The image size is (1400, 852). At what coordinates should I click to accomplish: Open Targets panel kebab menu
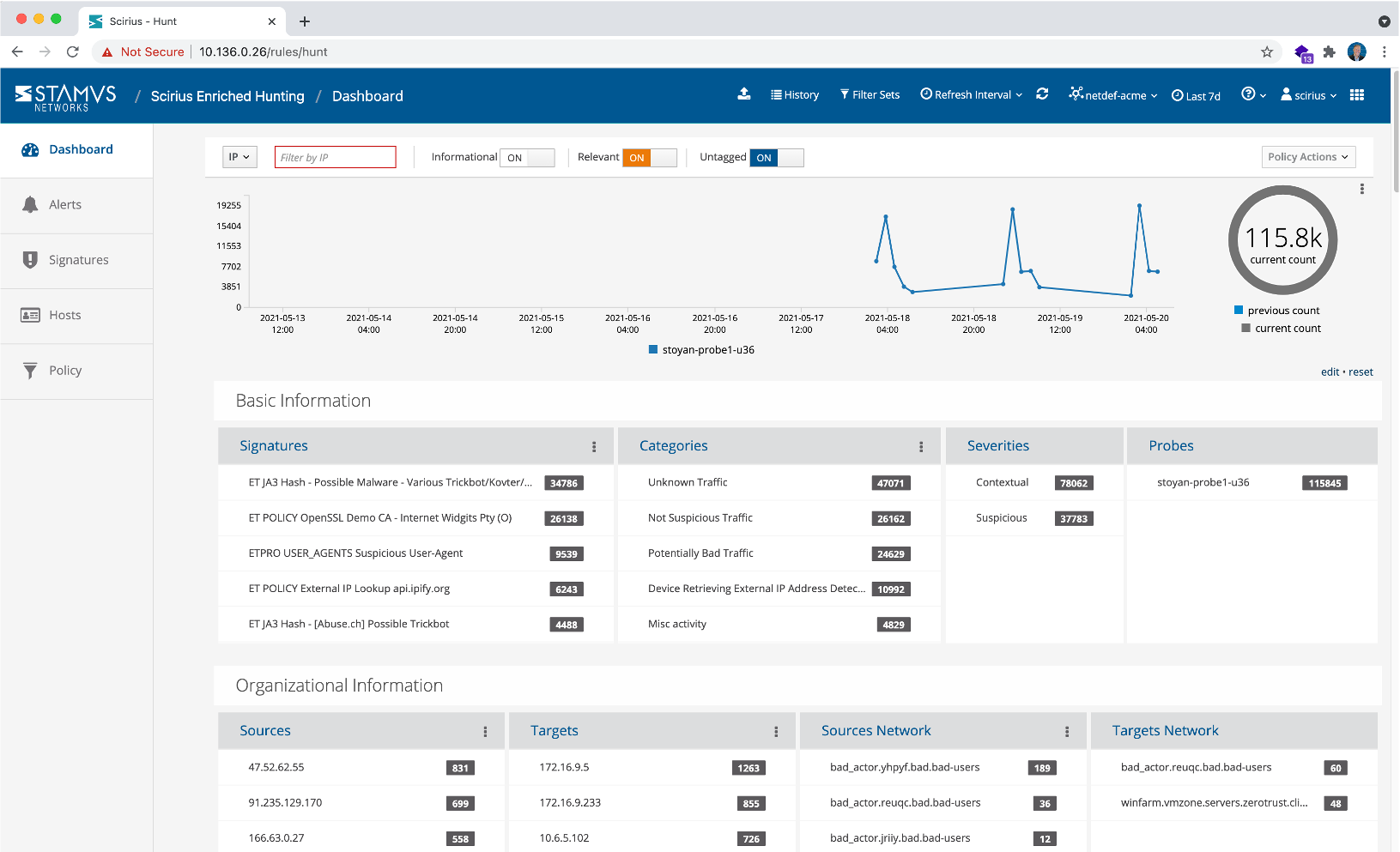pos(776,732)
